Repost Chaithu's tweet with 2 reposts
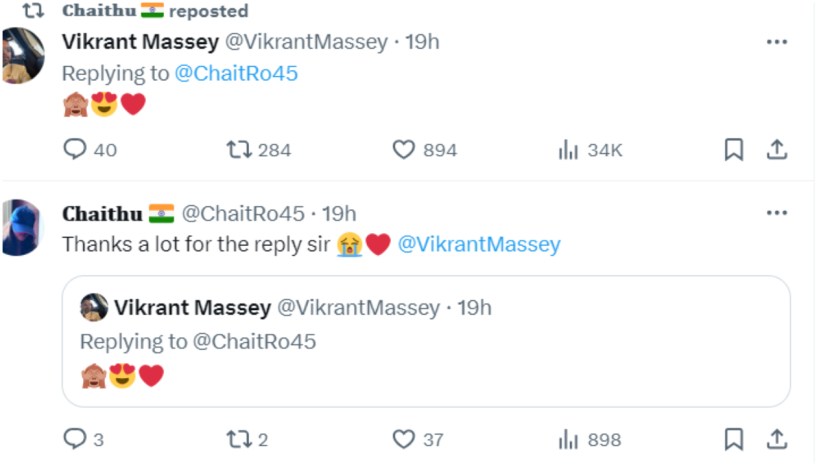The height and width of the screenshot is (466, 830). [x=239, y=439]
